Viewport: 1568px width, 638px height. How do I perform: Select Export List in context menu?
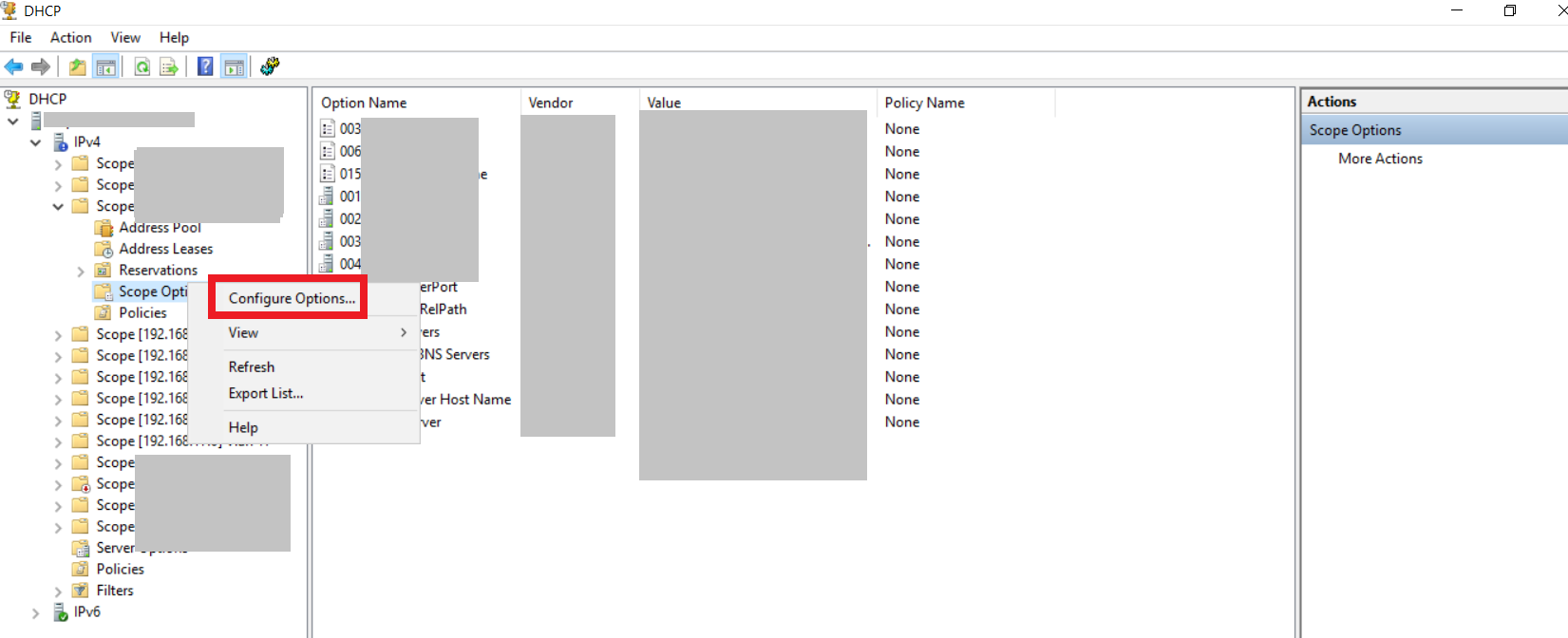tap(266, 393)
